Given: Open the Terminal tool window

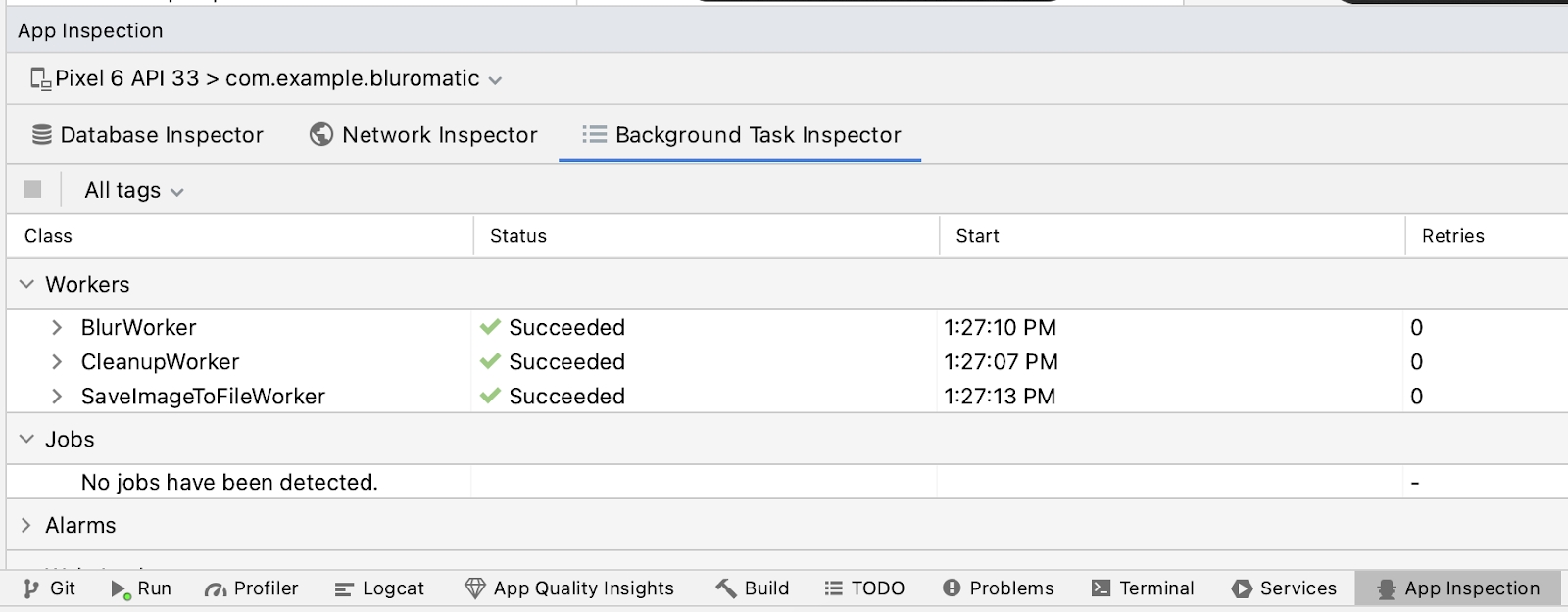Looking at the screenshot, I should (1143, 588).
